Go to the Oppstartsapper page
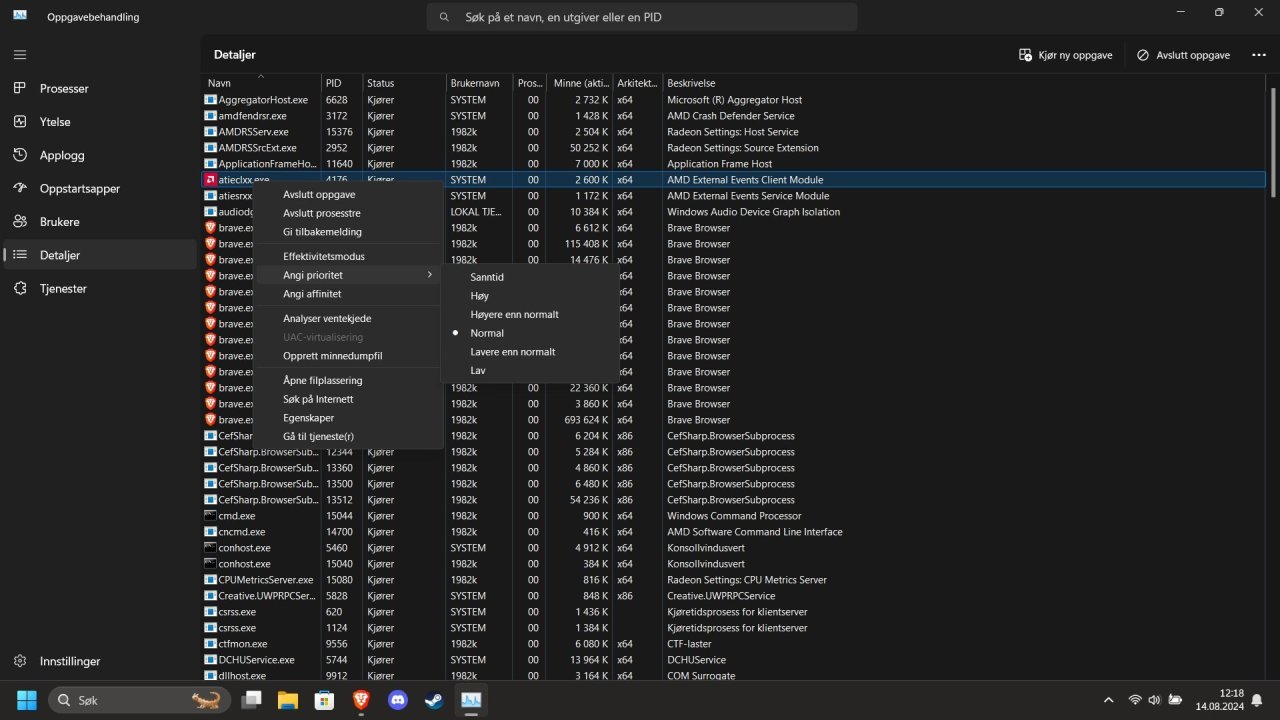Image resolution: width=1280 pixels, height=720 pixels. tap(79, 188)
